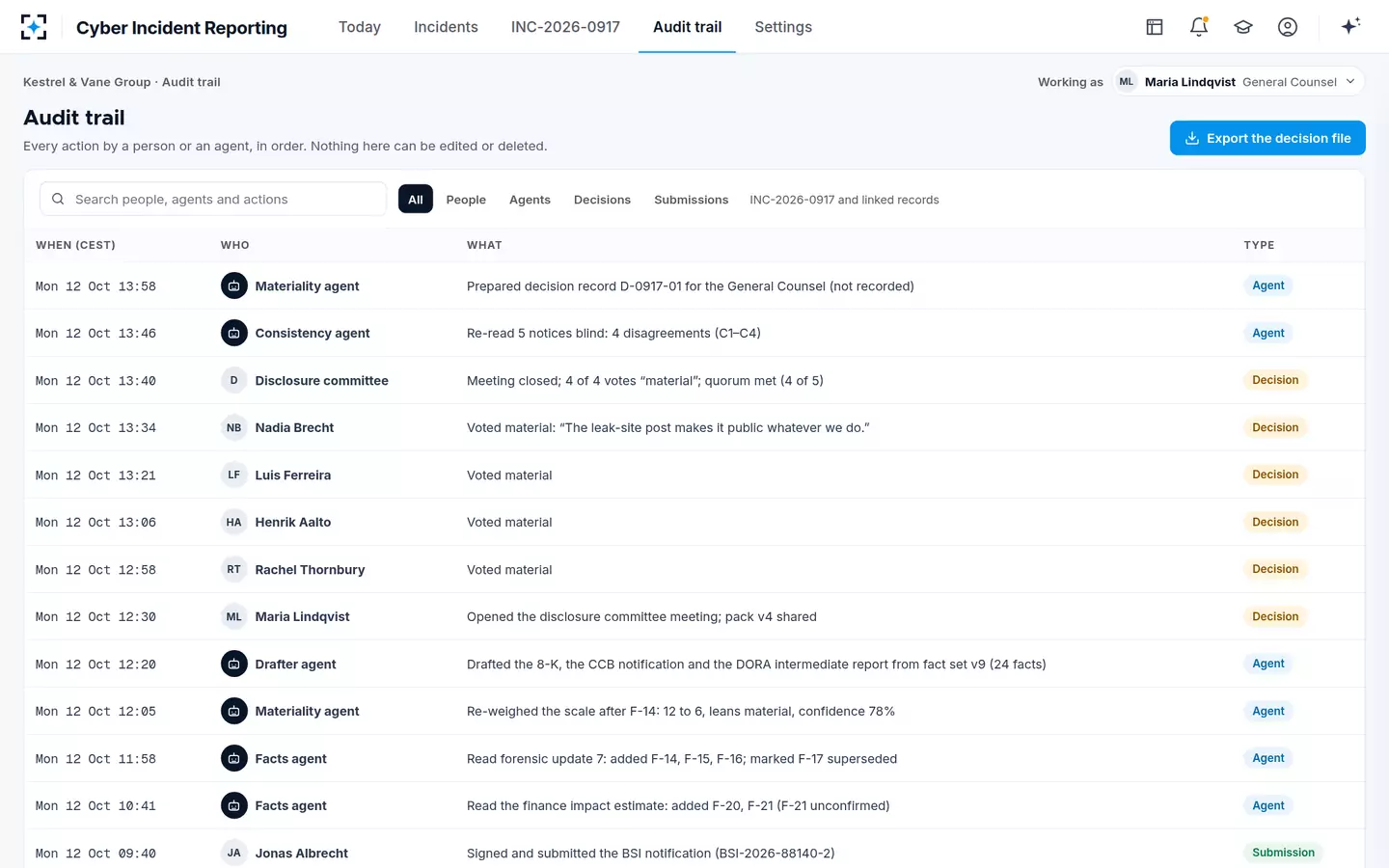The height and width of the screenshot is (868, 1389).
Task: Click Nadia Brecht's NB avatar
Action: [233, 427]
